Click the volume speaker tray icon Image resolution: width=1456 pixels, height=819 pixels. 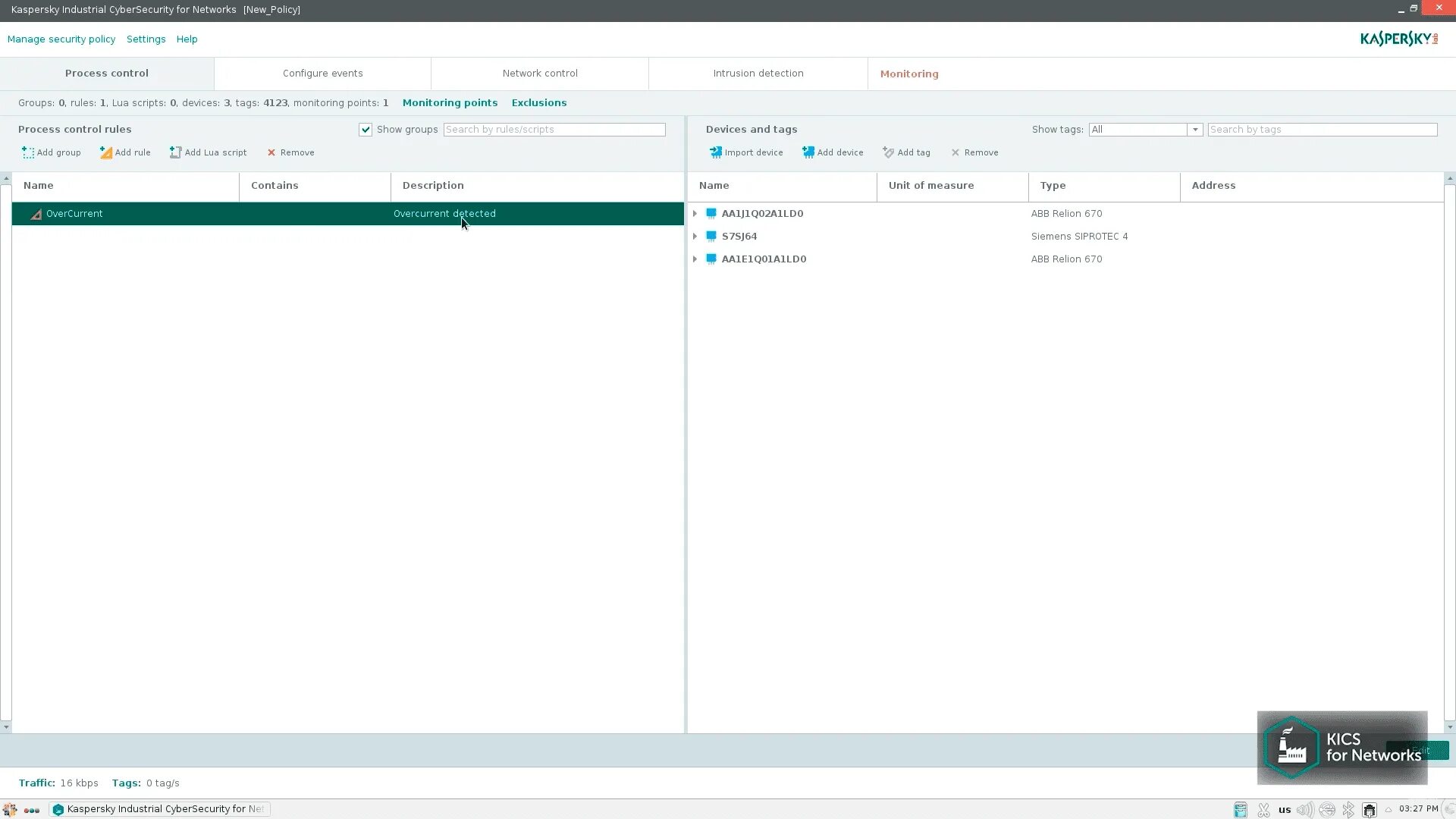[x=1305, y=810]
